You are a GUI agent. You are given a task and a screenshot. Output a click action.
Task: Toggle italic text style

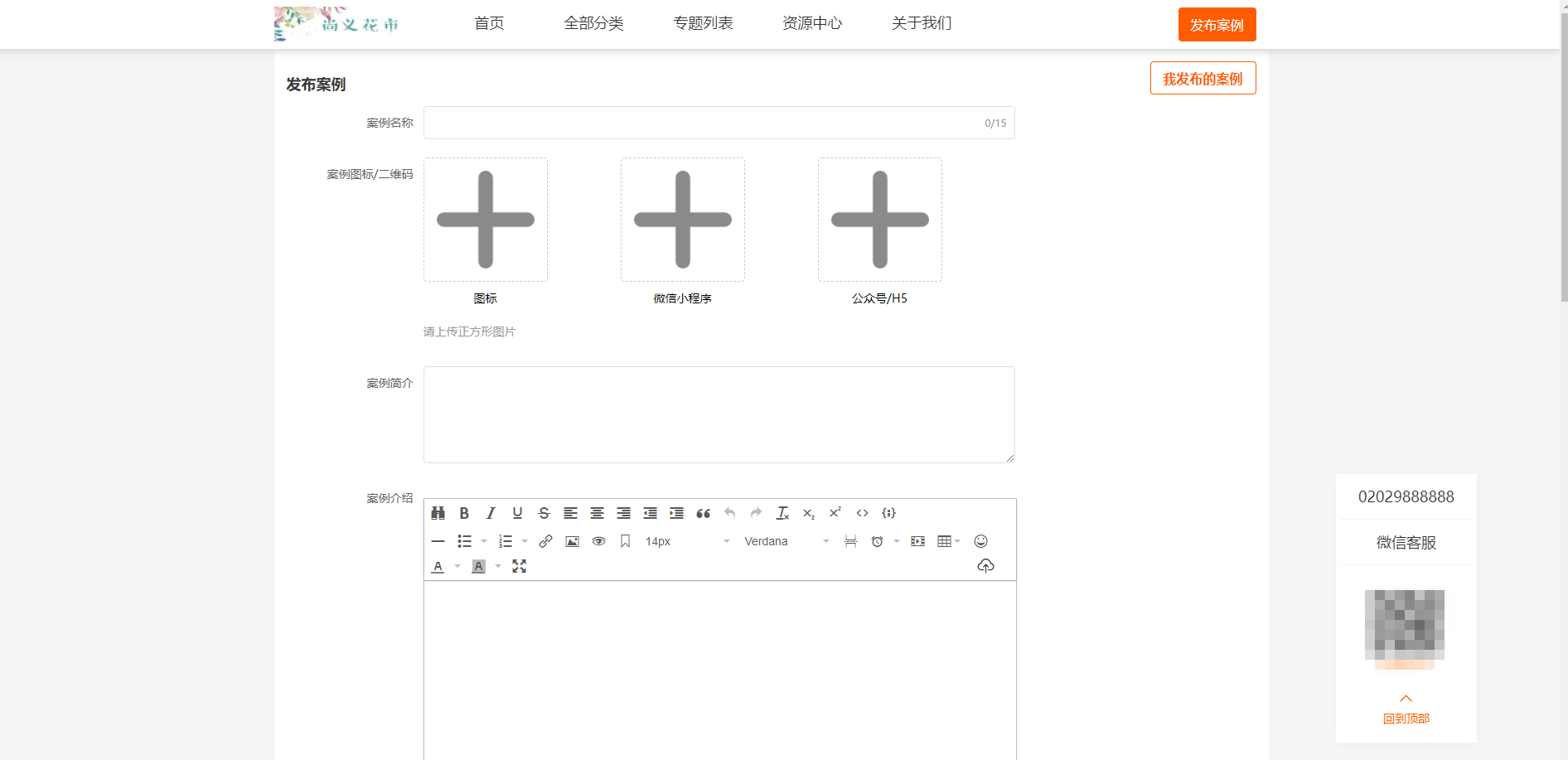pos(491,513)
